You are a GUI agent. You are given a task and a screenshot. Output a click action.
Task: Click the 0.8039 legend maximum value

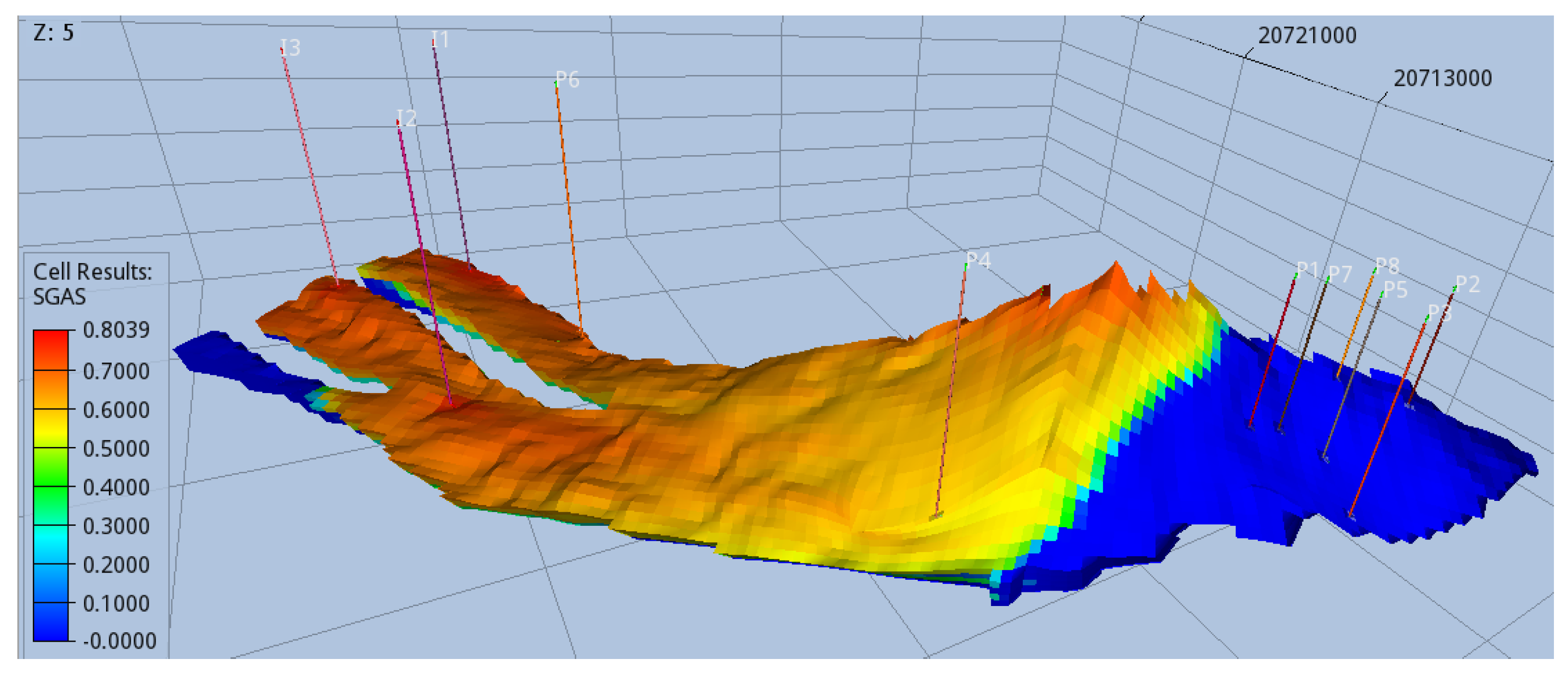pyautogui.click(x=116, y=330)
